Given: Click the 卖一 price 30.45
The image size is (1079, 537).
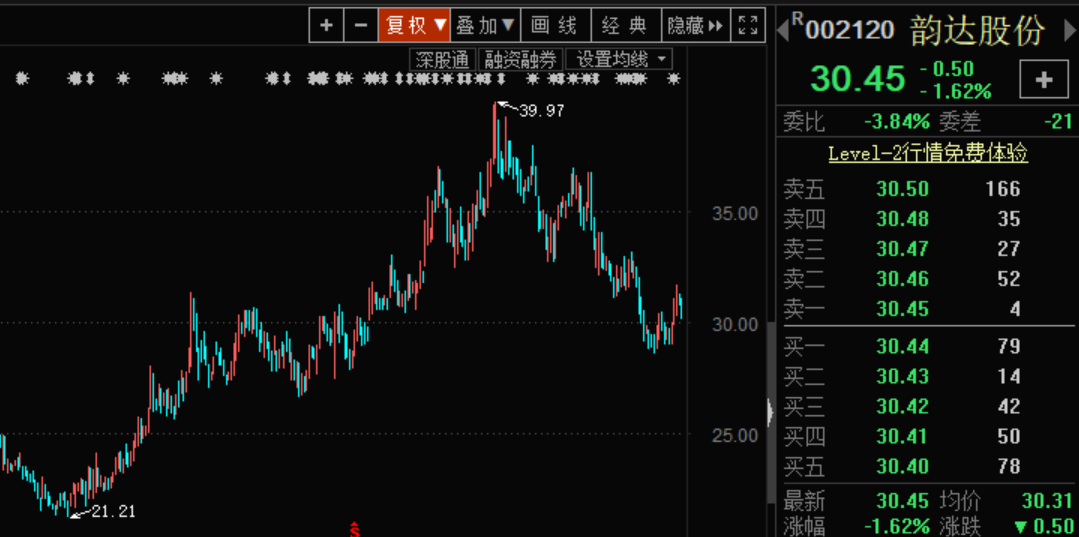Looking at the screenshot, I should click(x=902, y=308).
